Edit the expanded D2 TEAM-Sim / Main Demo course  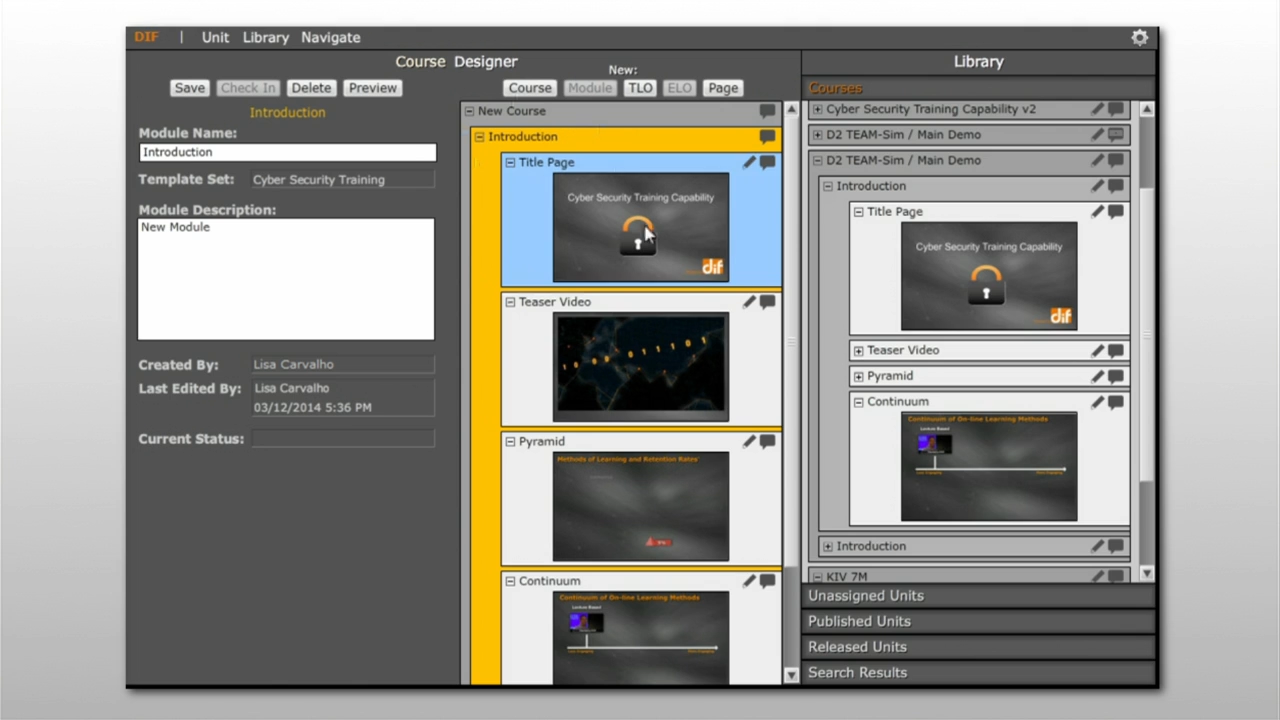(x=1097, y=160)
